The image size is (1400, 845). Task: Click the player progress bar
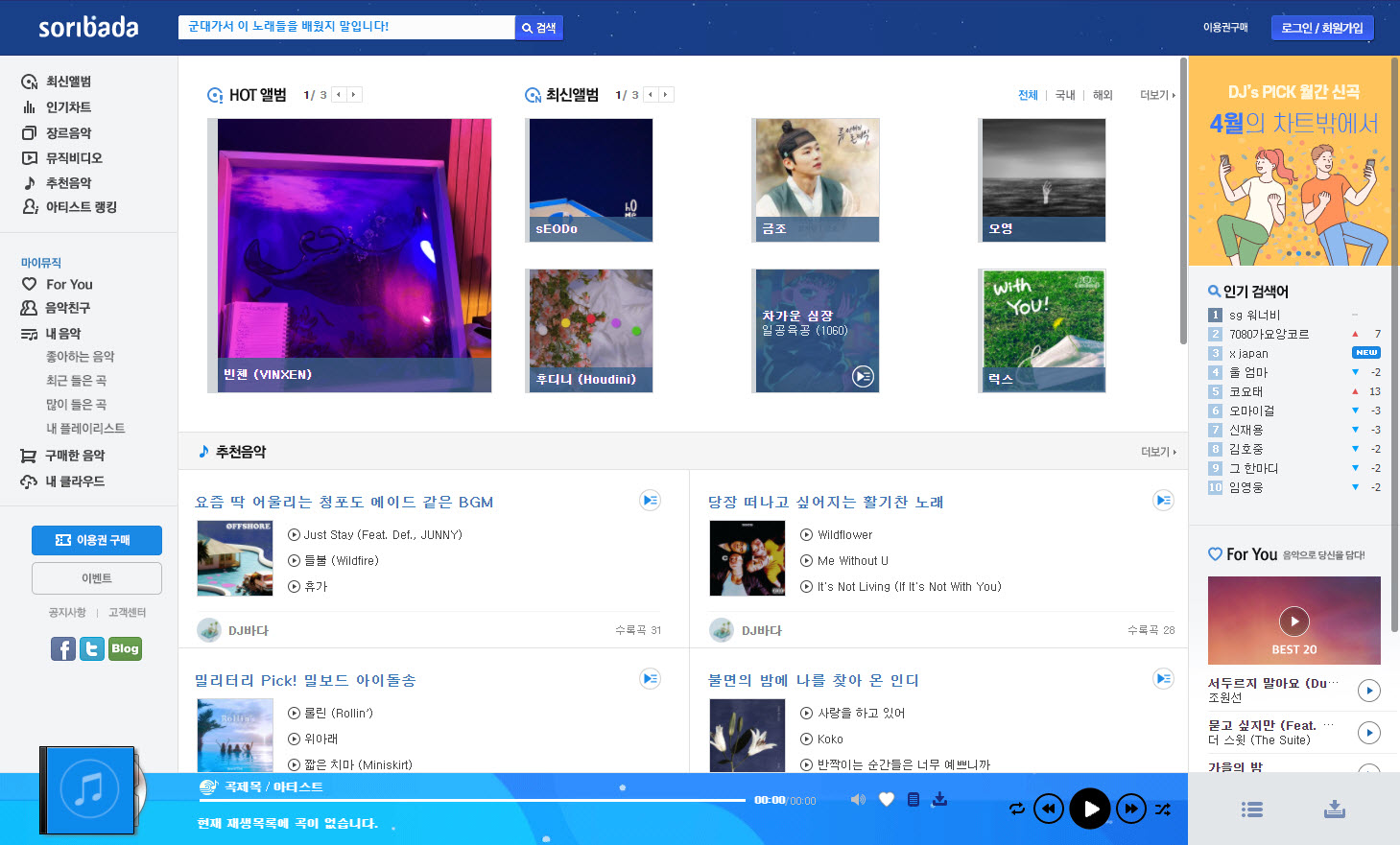472,800
